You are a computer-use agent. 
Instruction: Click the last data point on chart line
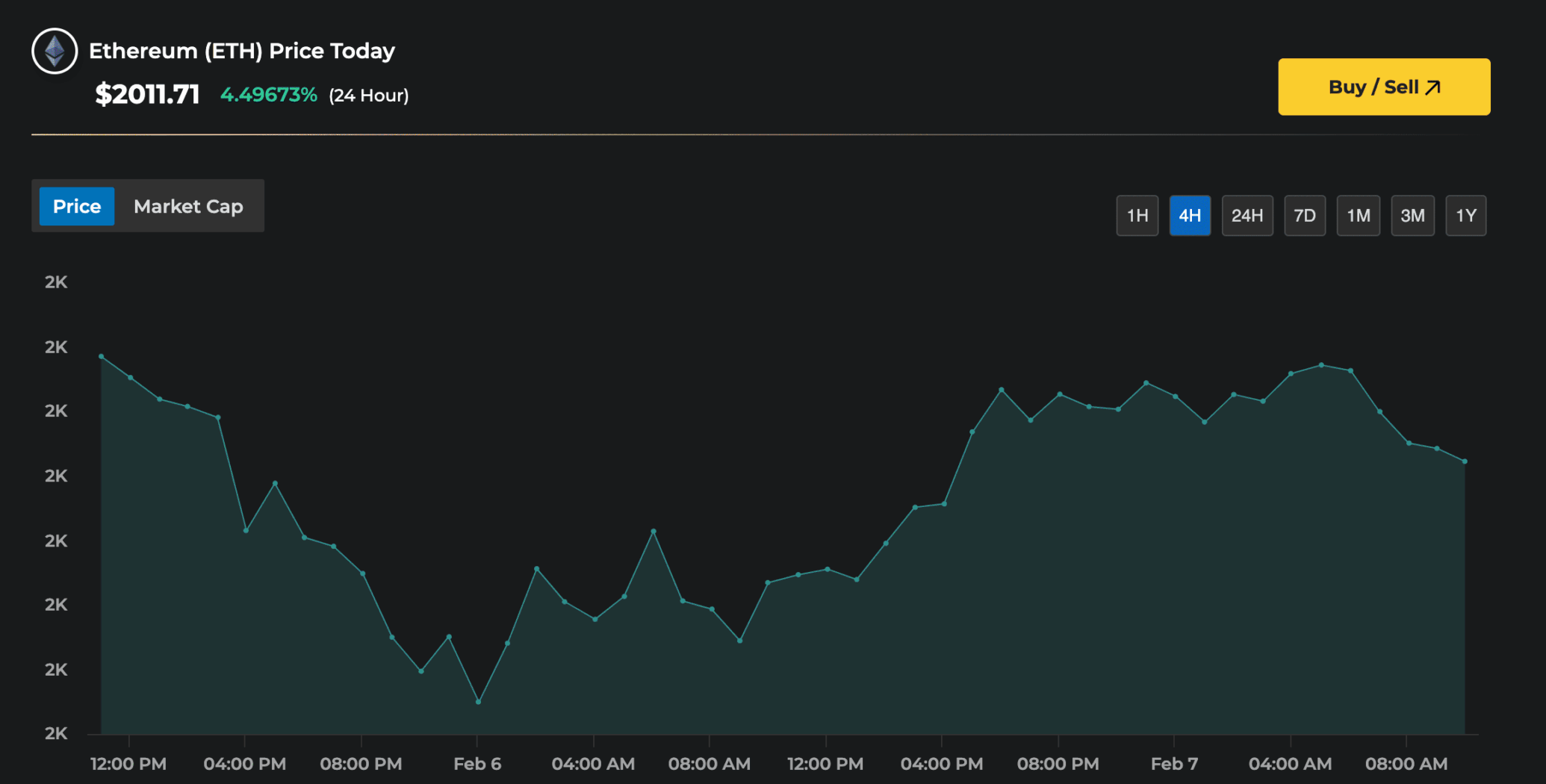pos(1465,461)
